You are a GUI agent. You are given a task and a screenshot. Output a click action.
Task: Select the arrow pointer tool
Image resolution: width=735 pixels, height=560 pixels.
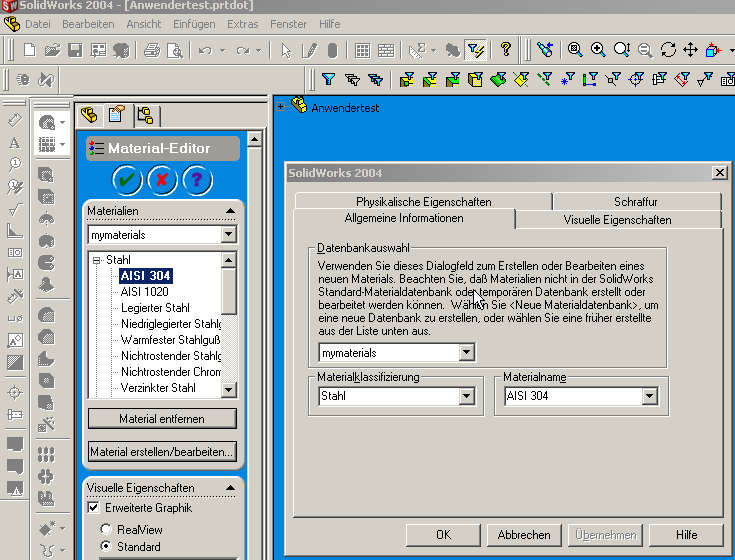pos(286,50)
